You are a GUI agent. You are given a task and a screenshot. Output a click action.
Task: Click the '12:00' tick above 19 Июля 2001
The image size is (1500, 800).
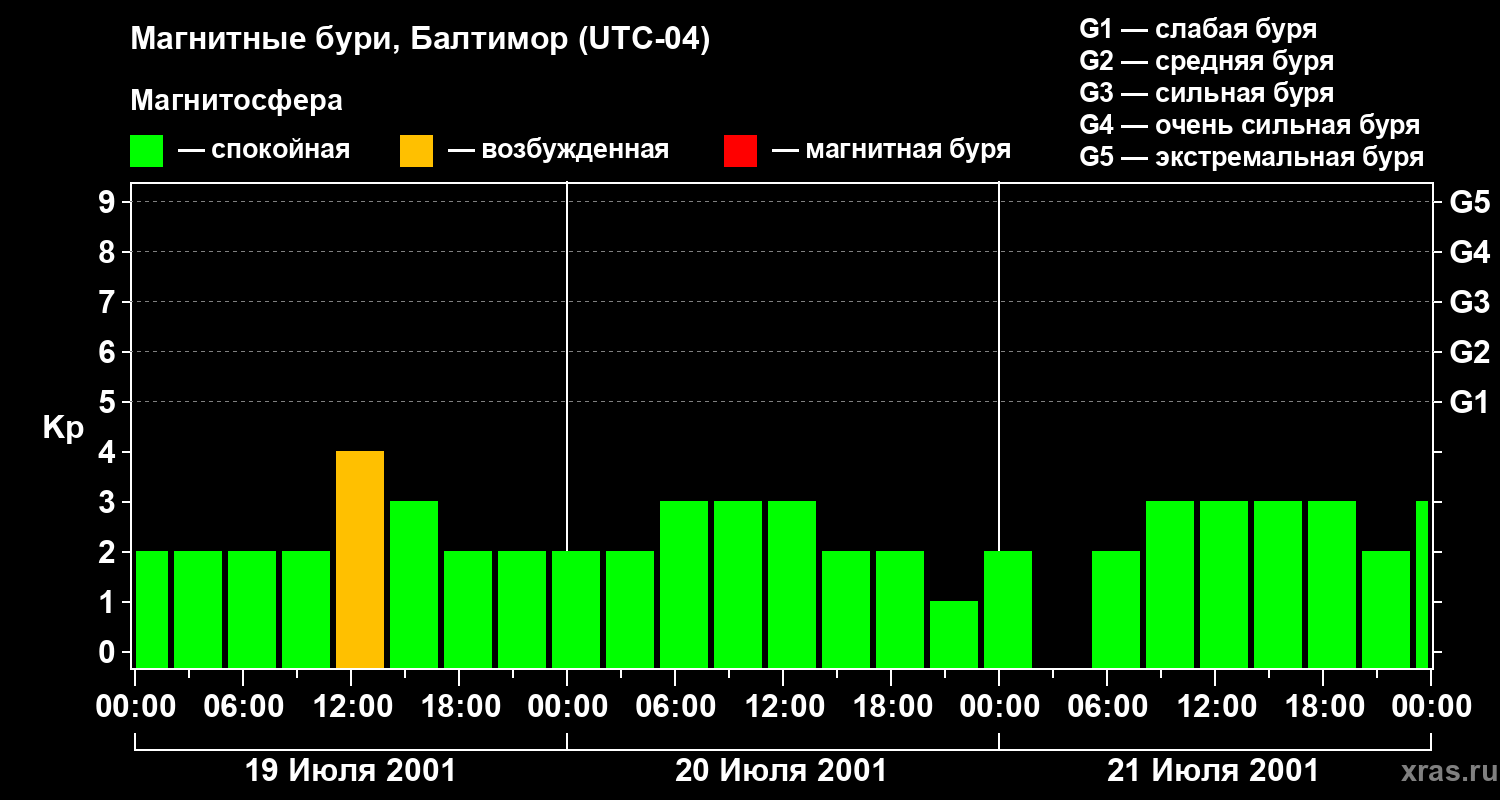351,707
